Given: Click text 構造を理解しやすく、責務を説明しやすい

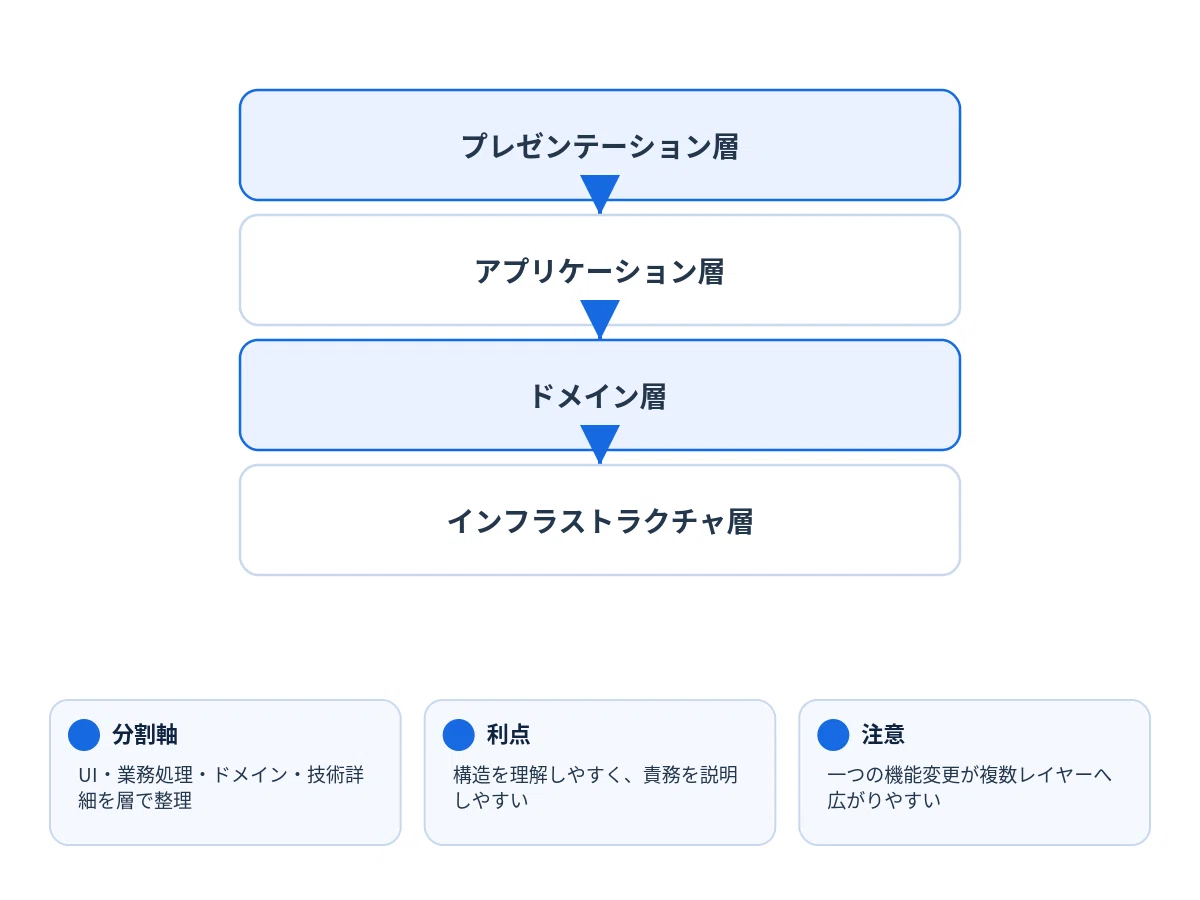Looking at the screenshot, I should click(x=596, y=788).
